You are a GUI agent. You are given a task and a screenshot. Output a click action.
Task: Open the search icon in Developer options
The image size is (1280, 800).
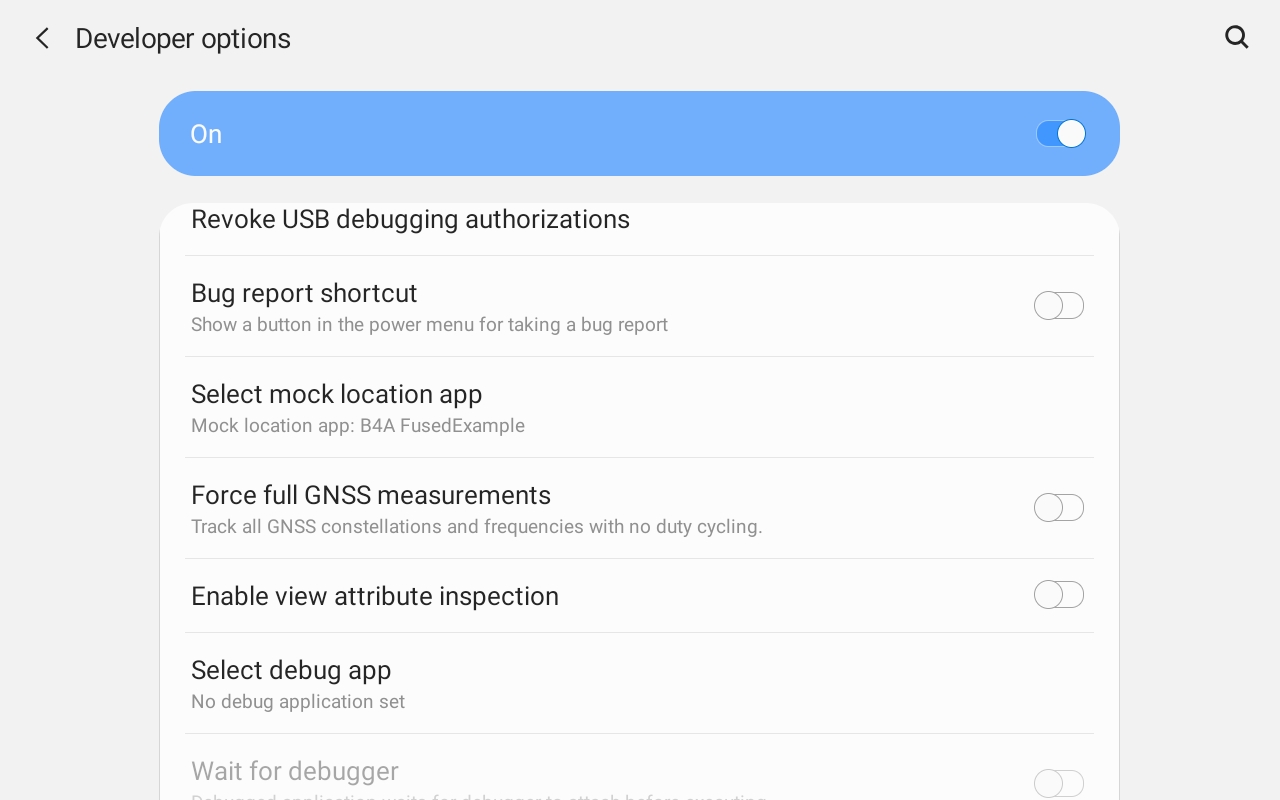click(1237, 37)
